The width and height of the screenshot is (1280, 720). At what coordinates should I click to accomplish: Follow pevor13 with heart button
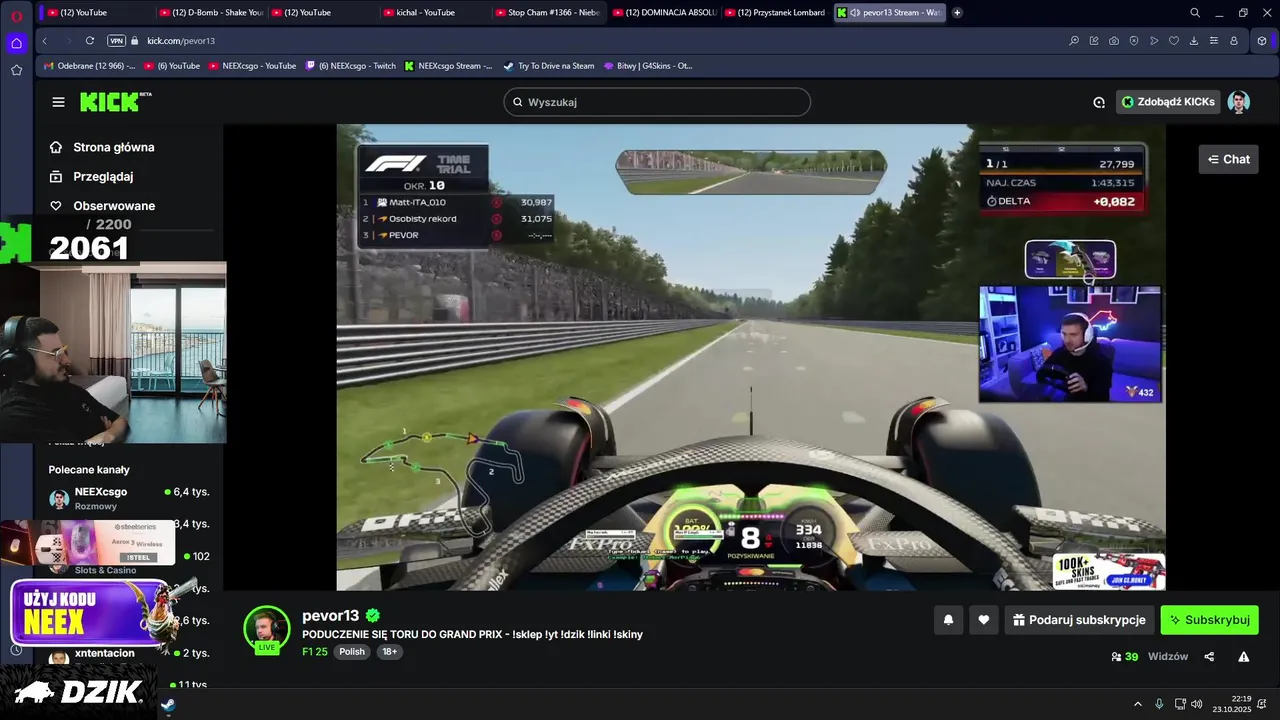984,620
